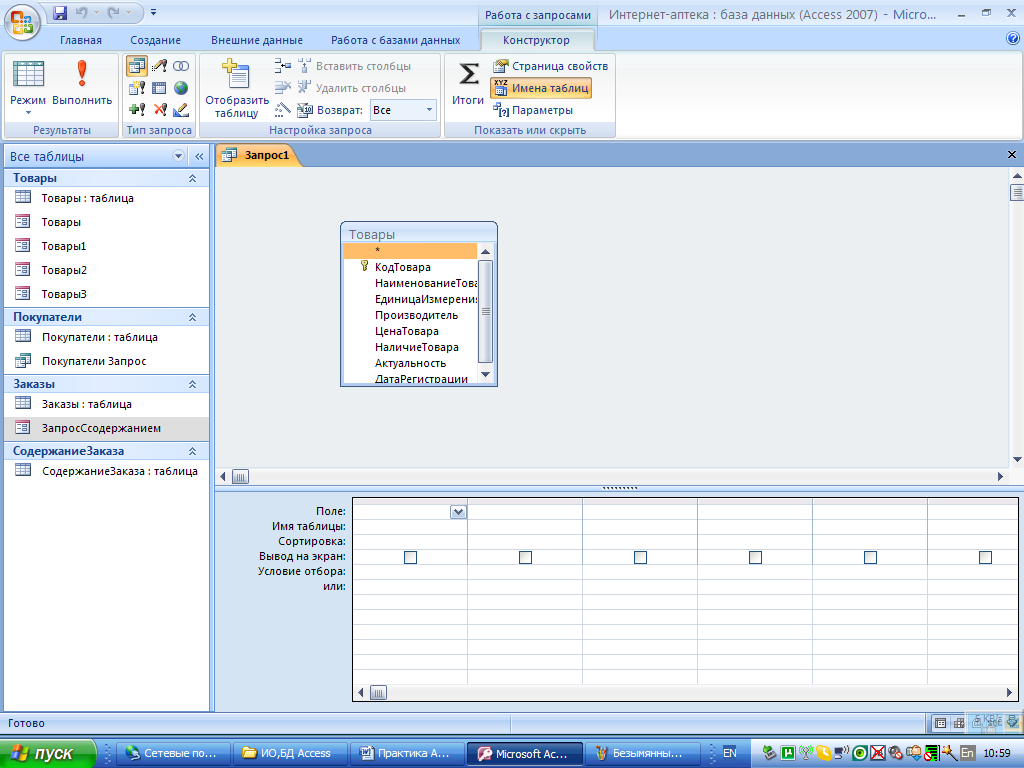Choose the Crosstab query type icon
Screen dimensions: 1024x768
coord(159,88)
